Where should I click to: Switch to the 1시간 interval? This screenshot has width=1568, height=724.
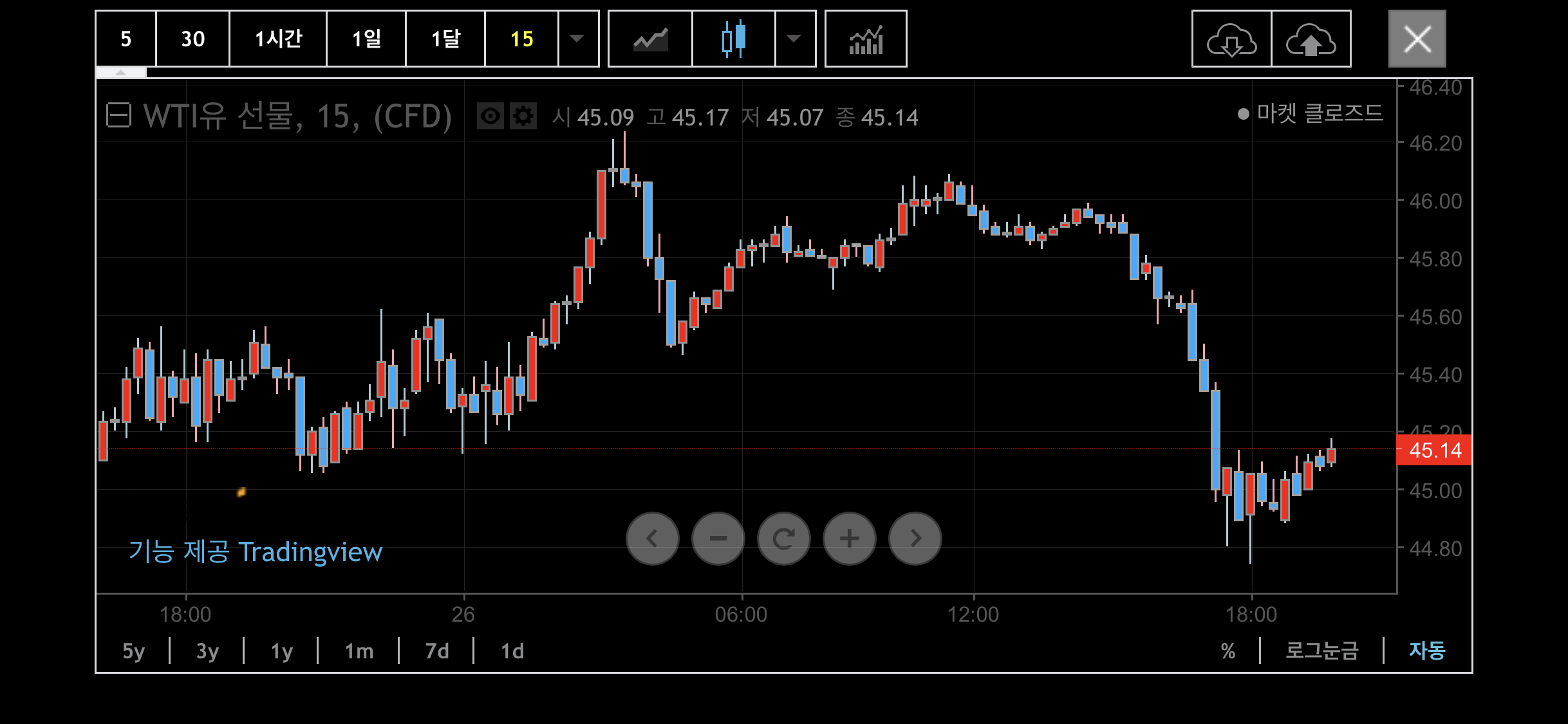coord(278,39)
